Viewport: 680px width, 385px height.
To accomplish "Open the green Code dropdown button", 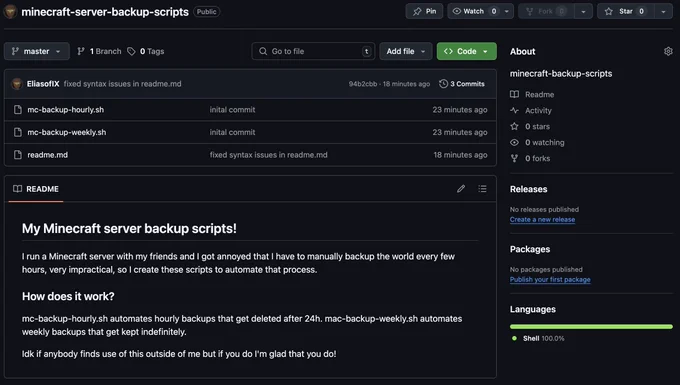I will click(467, 51).
